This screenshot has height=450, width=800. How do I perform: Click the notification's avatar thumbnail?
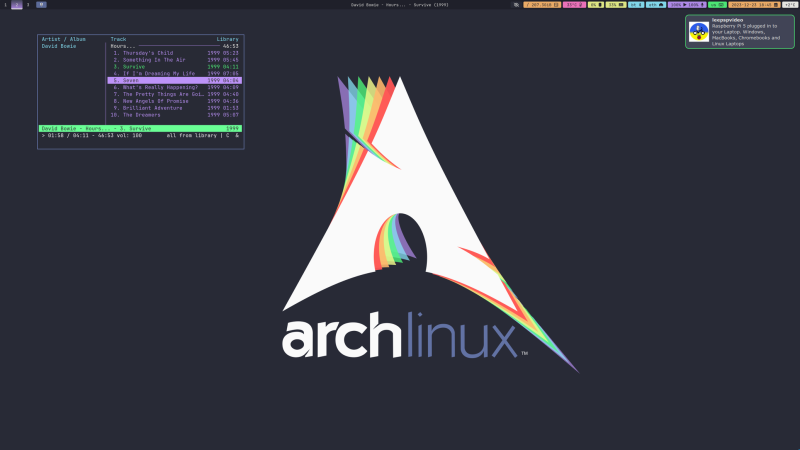[698, 32]
